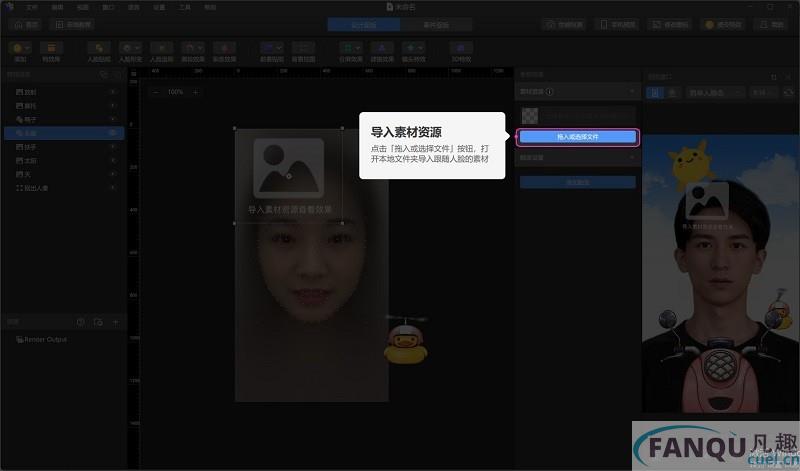The image size is (800, 471).
Task: Click the folder icon in the Render Output panel header
Action: tap(98, 322)
